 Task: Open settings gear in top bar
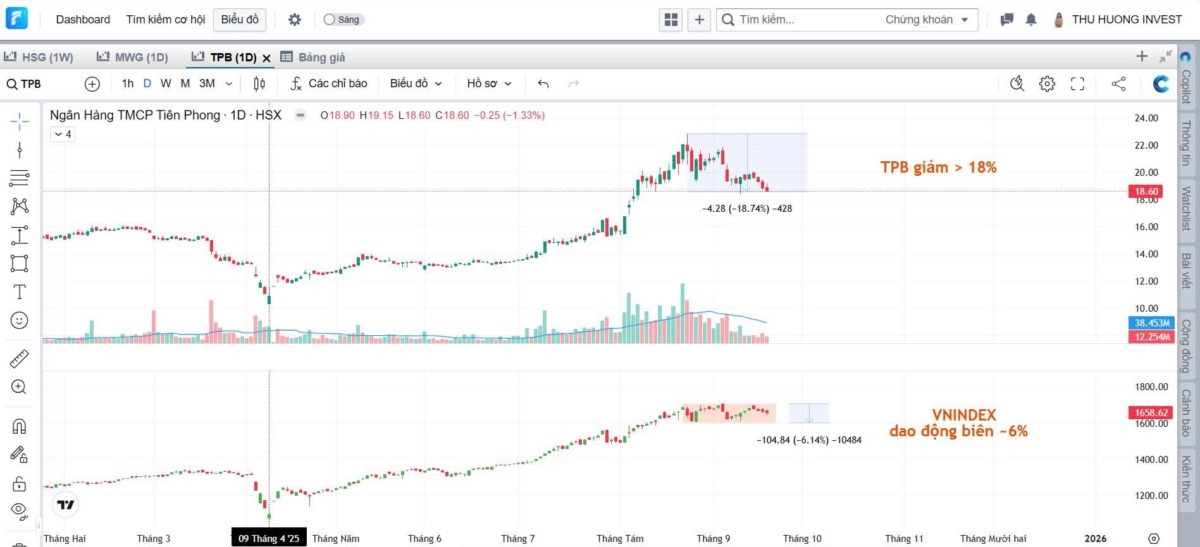[294, 19]
